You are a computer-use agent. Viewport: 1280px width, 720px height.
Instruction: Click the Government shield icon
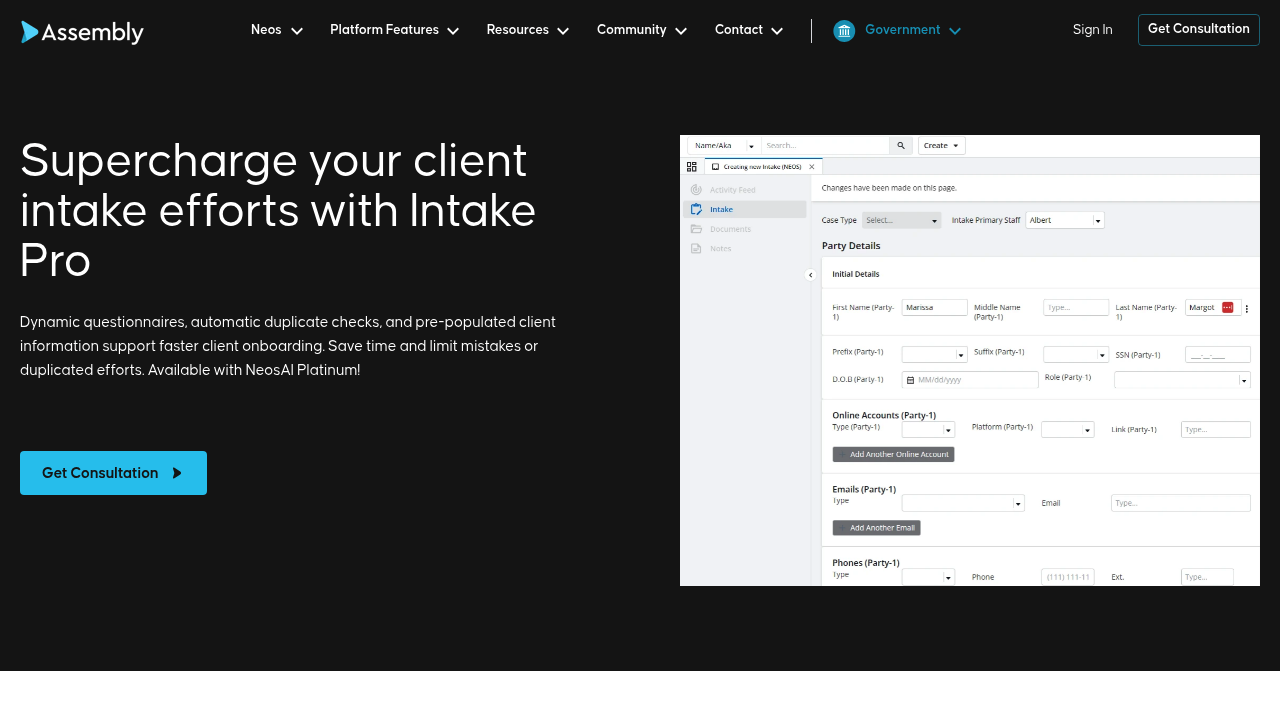[844, 30]
